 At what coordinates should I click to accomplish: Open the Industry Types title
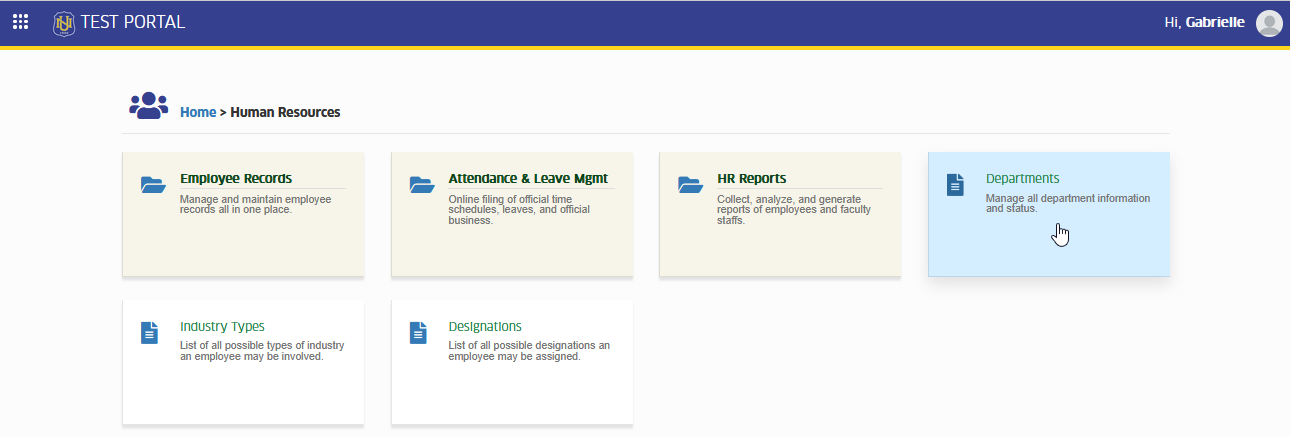tap(222, 326)
